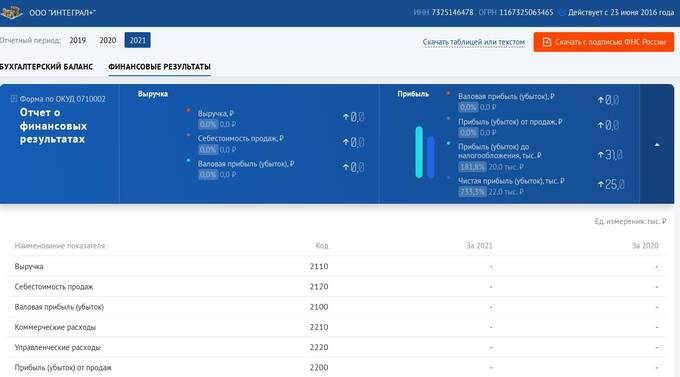
Task: Collapse the financial results summary panel
Action: (657, 144)
